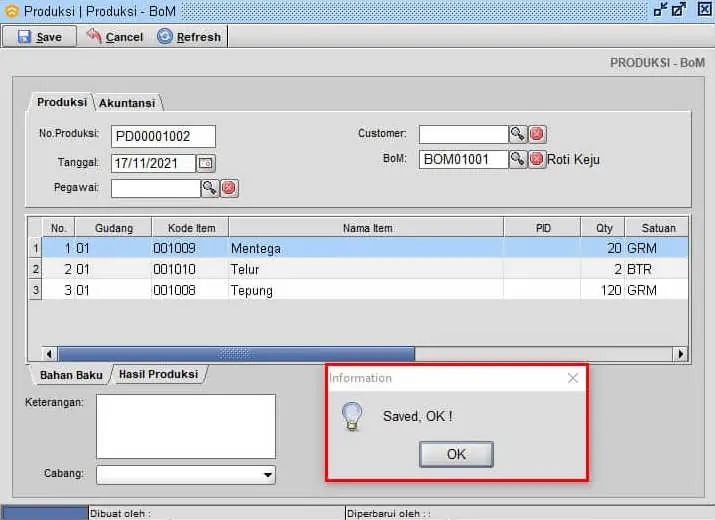
Task: Clear the BoM field with the red icon
Action: (x=536, y=159)
